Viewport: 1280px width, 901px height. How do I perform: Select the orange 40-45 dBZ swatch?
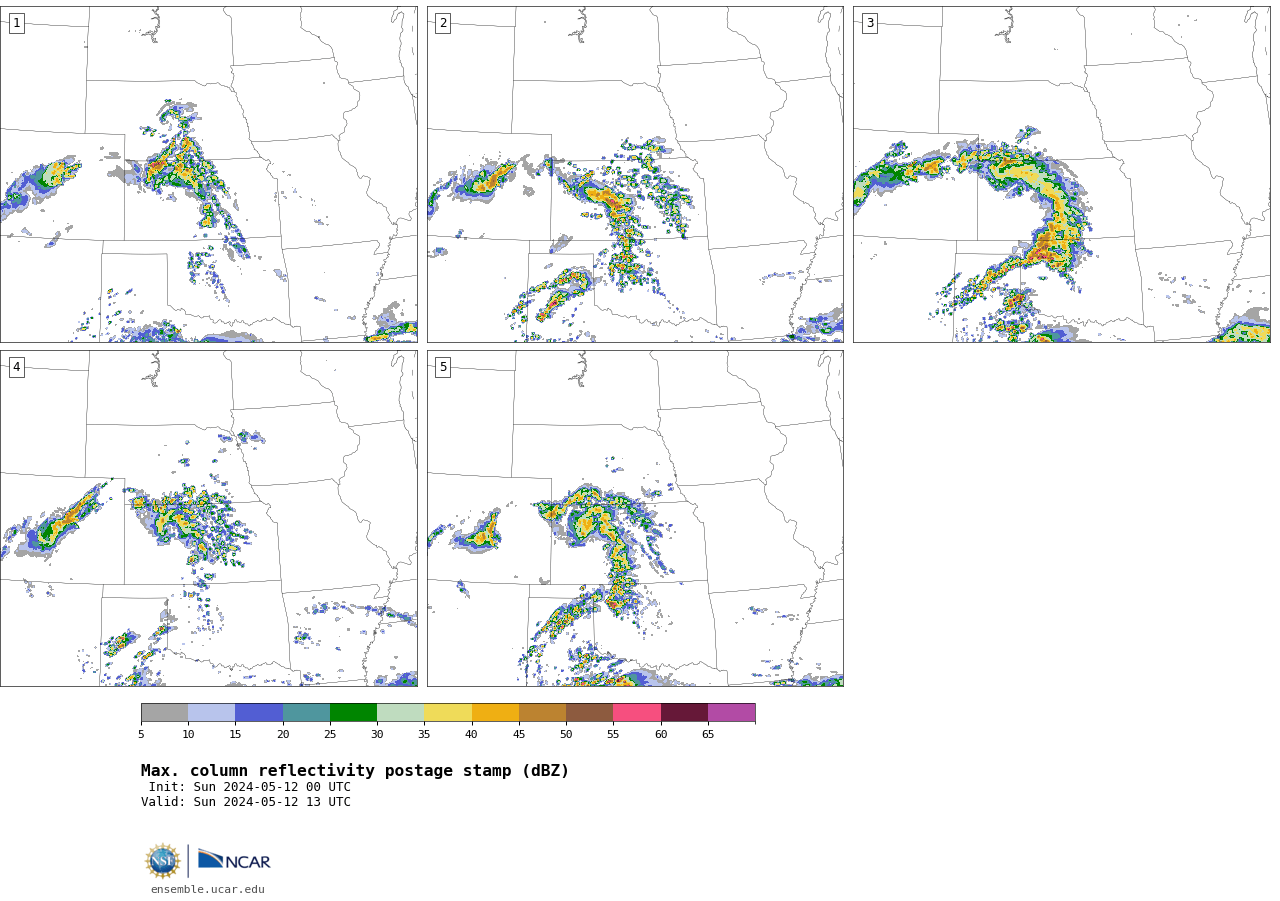[x=495, y=712]
